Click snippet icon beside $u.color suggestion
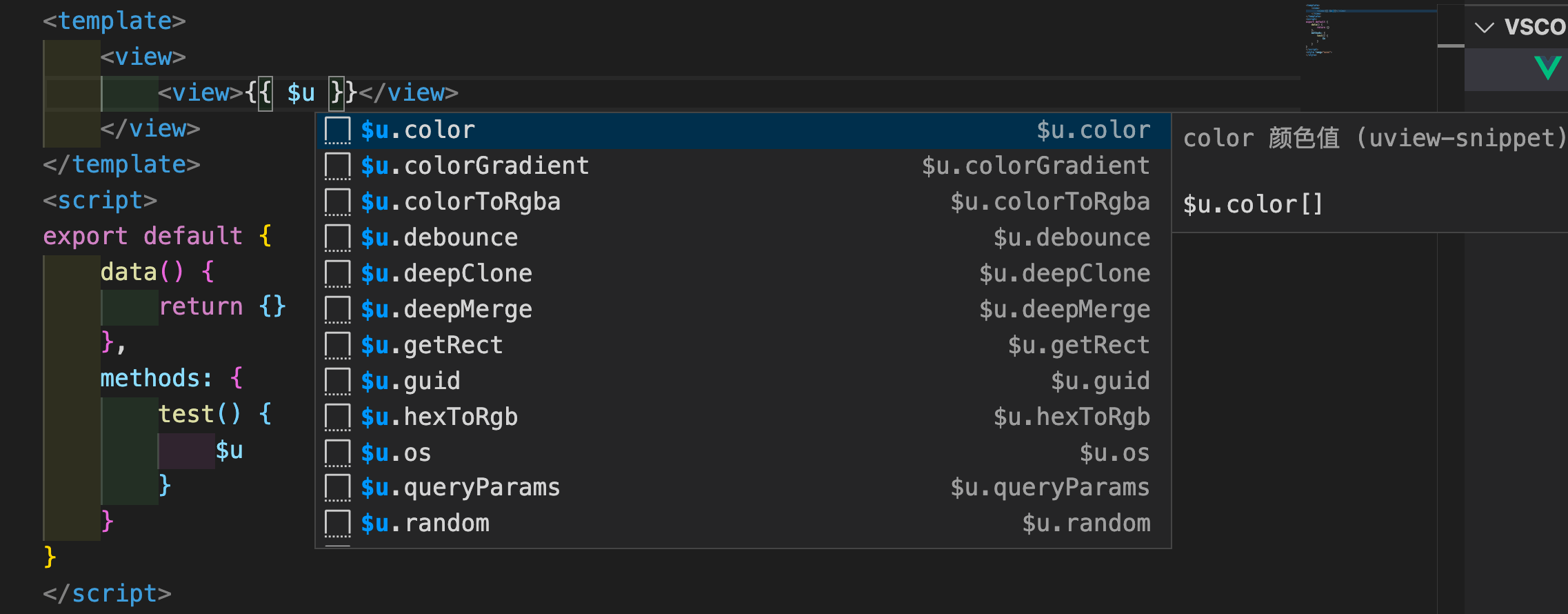The height and width of the screenshot is (614, 1568). tap(337, 130)
